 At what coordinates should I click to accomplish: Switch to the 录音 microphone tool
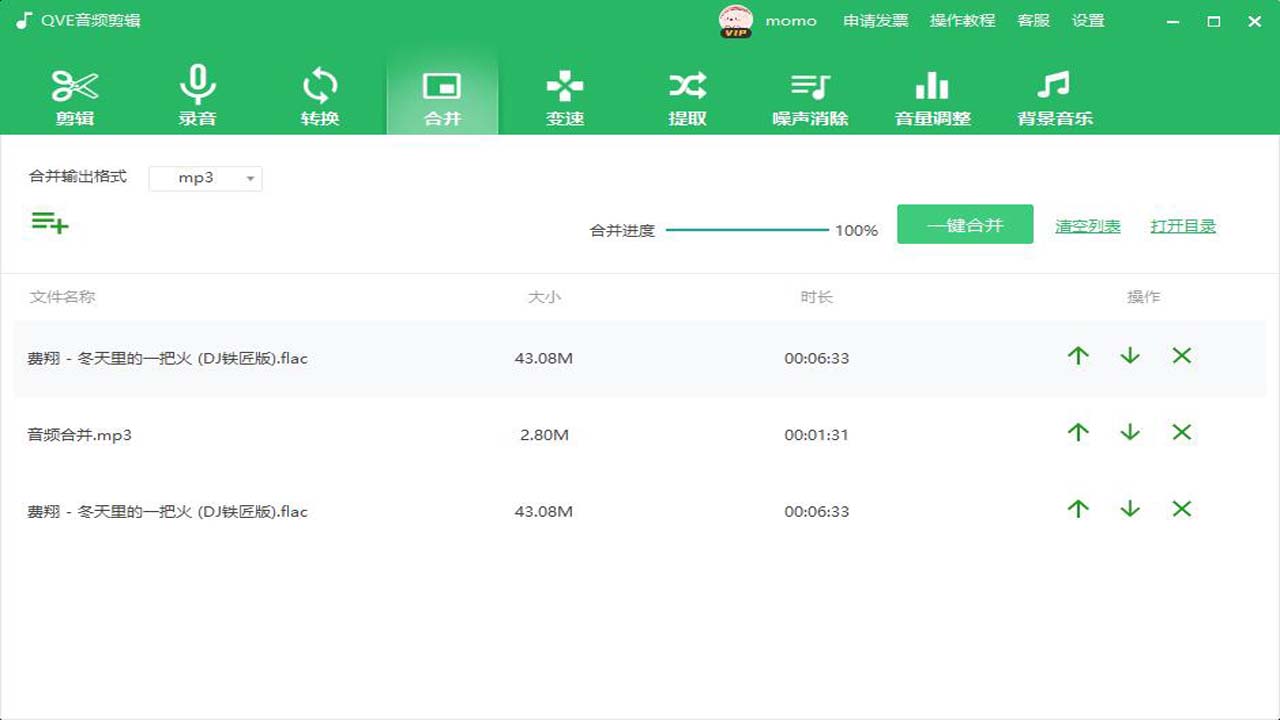(197, 97)
